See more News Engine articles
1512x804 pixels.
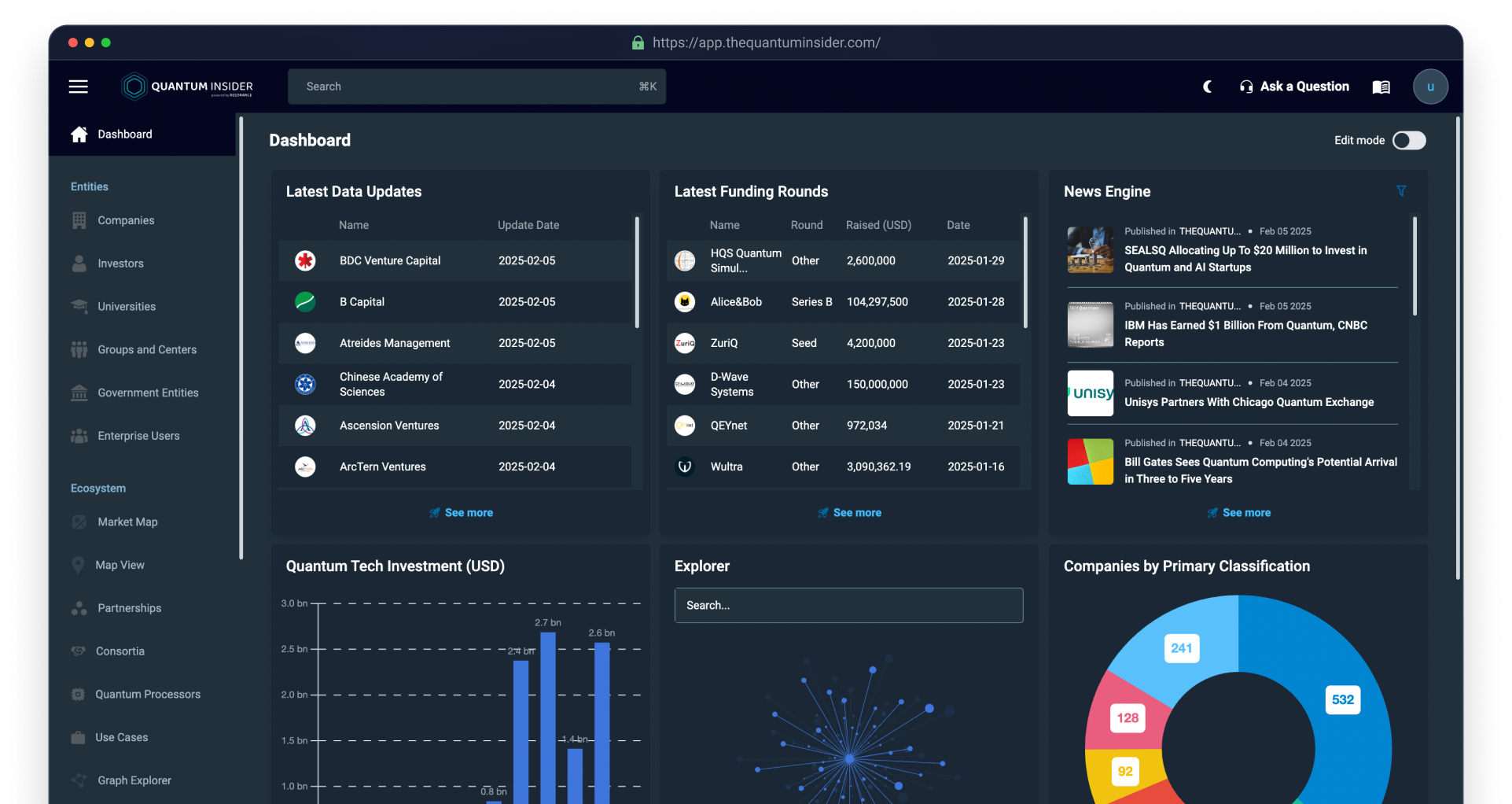[1238, 512]
